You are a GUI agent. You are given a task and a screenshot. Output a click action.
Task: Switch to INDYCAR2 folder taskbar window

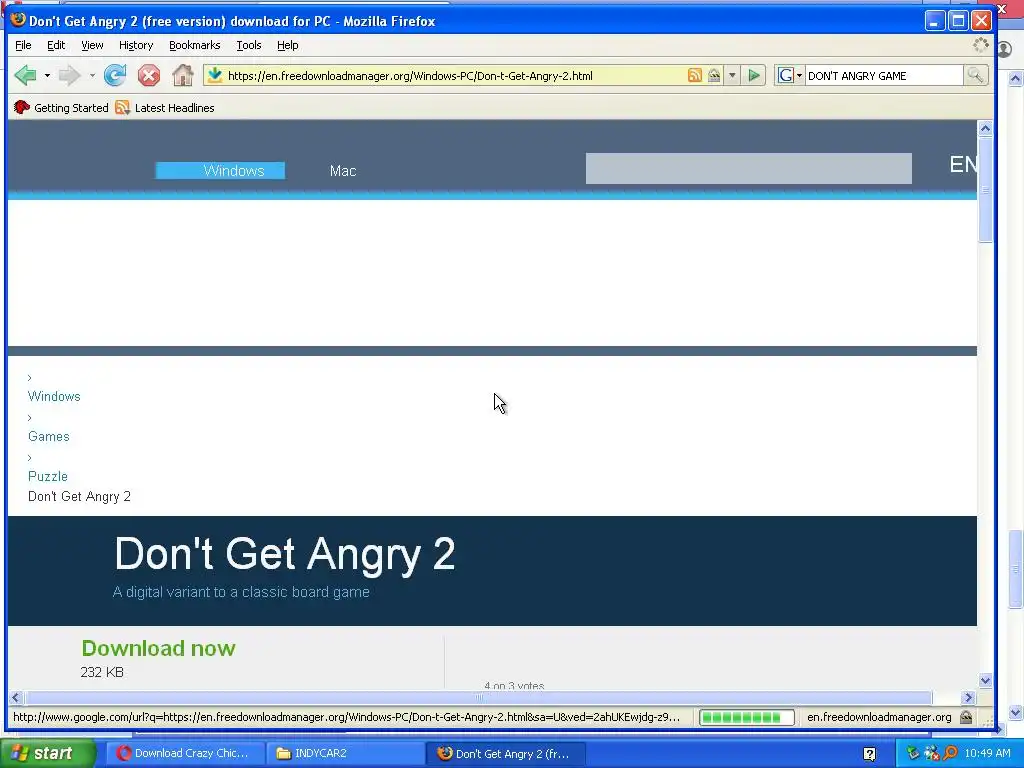click(x=345, y=753)
